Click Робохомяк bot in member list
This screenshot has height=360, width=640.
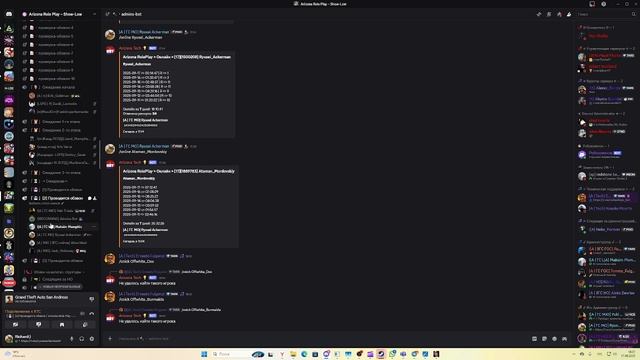[600, 153]
